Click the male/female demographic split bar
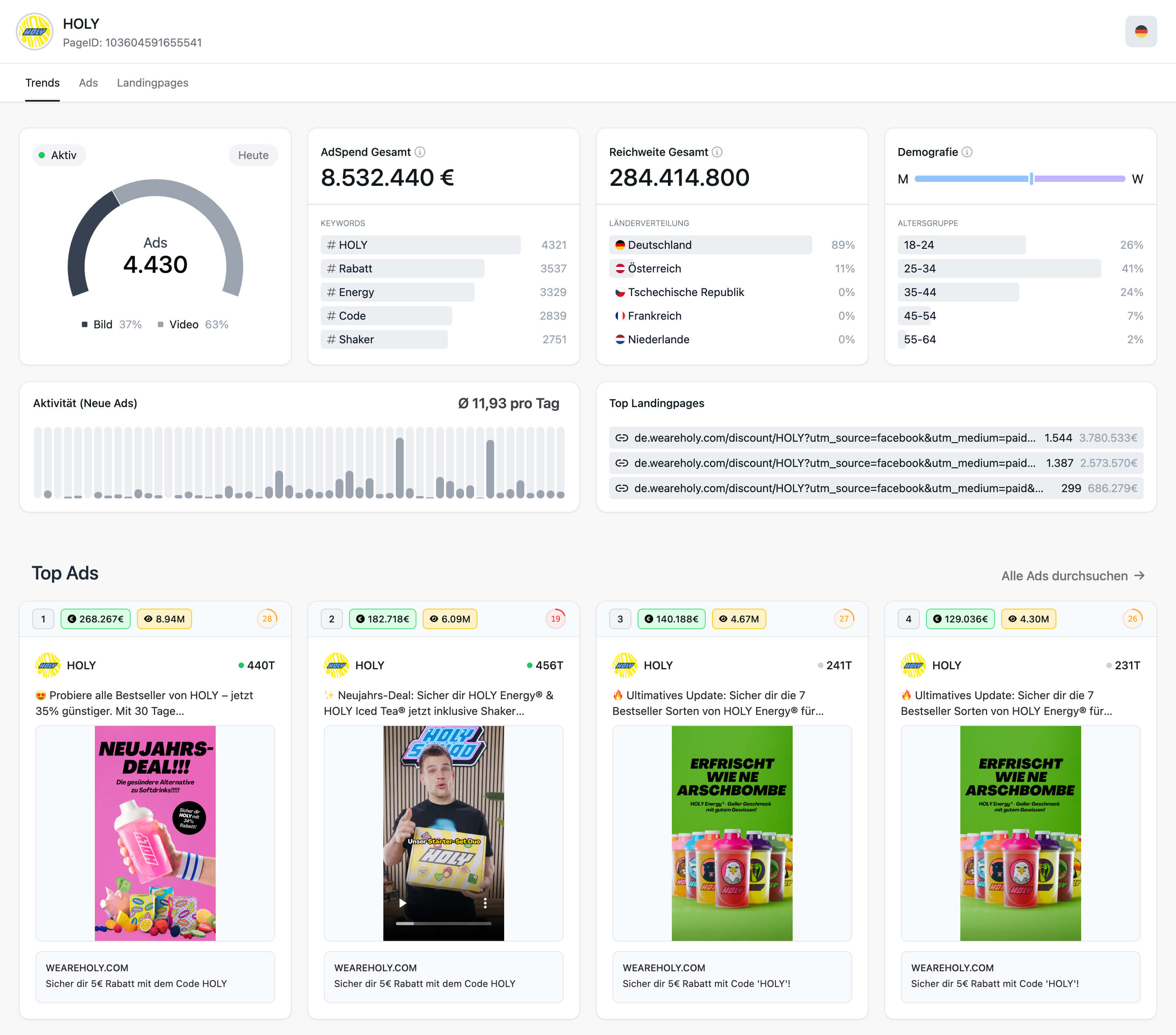The image size is (1176, 1035). tap(1020, 179)
